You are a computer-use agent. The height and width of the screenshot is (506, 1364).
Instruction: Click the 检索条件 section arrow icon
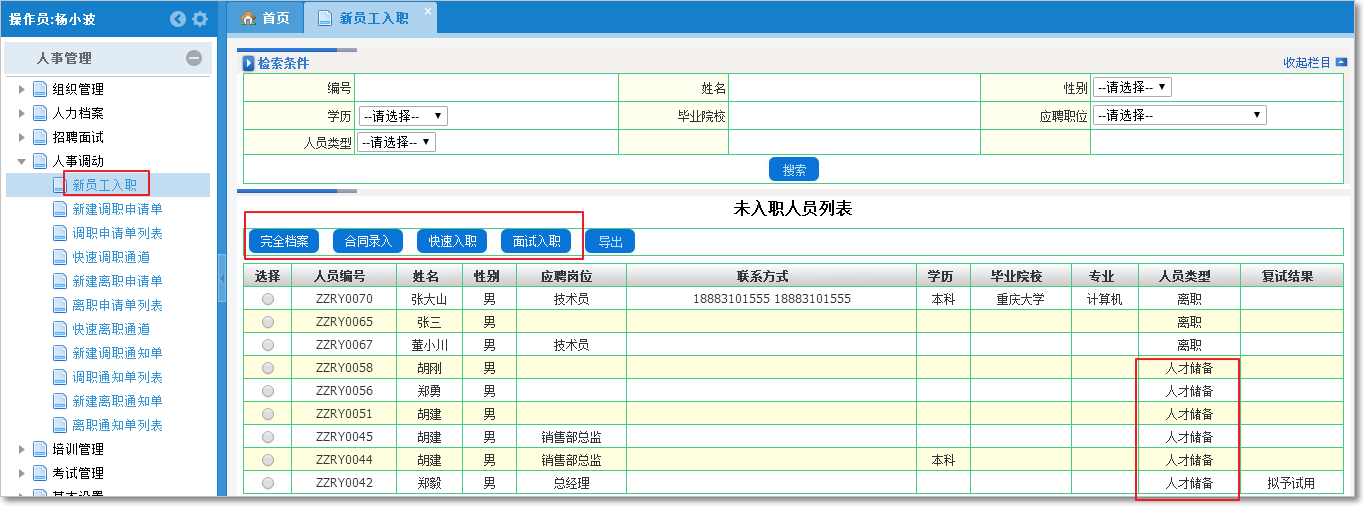coord(249,63)
